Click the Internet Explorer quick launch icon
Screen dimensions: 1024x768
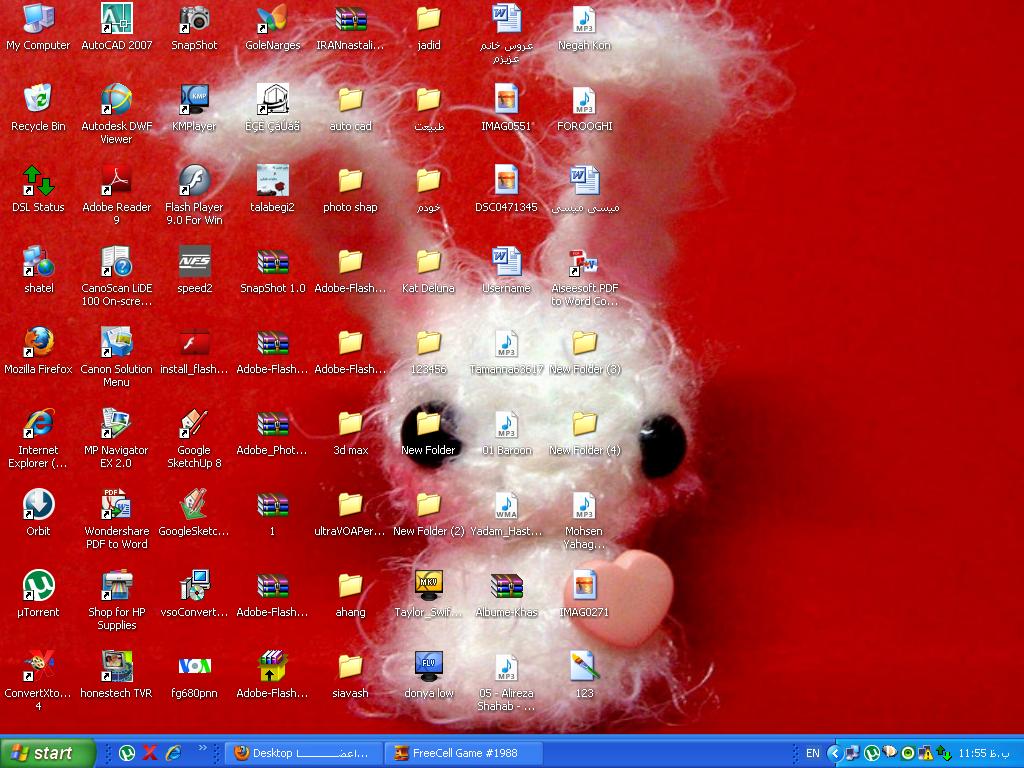click(x=173, y=753)
